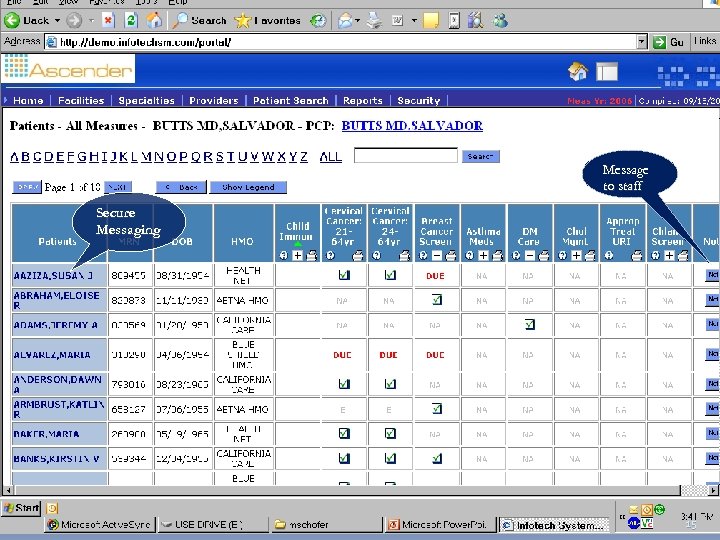Print the Chol Mgmt column

point(591,256)
